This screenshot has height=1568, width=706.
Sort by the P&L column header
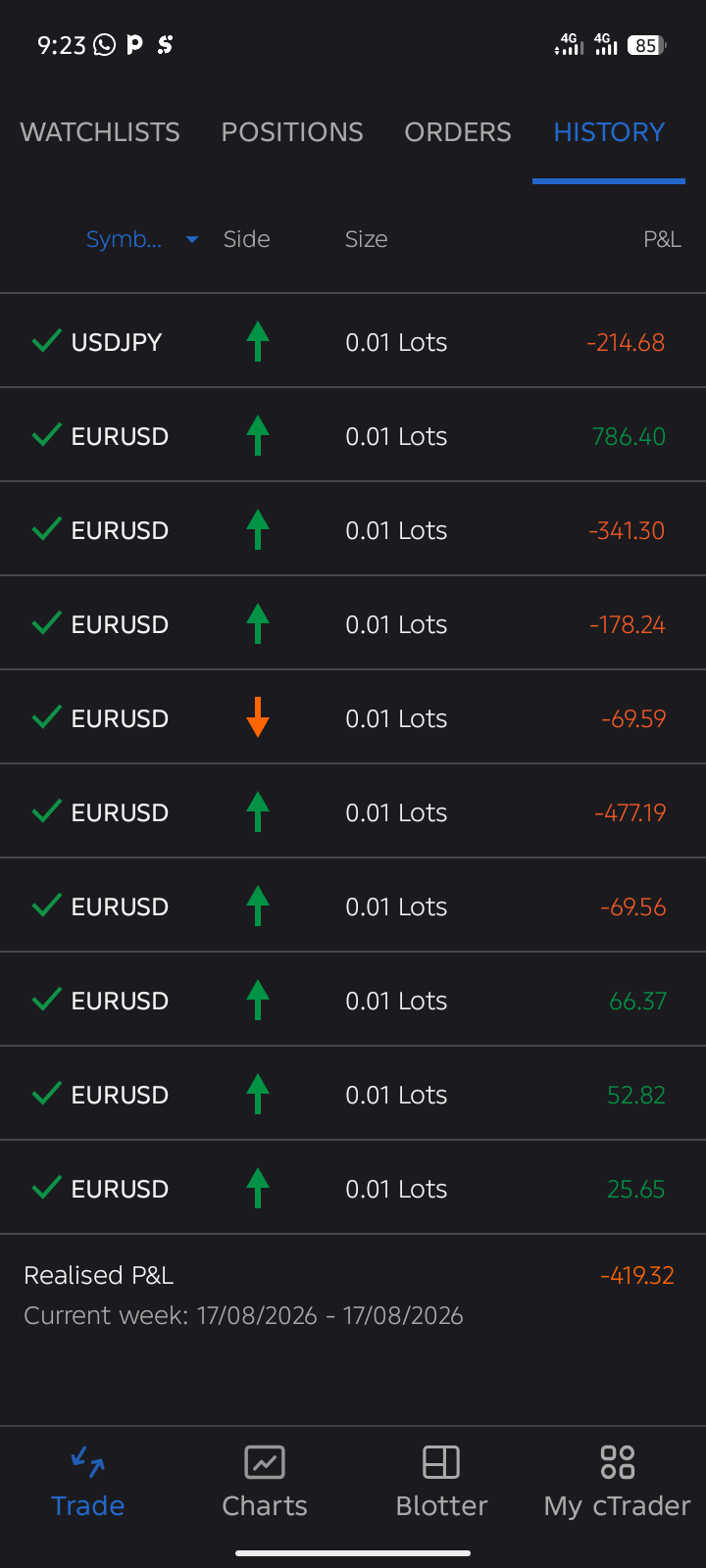point(662,239)
